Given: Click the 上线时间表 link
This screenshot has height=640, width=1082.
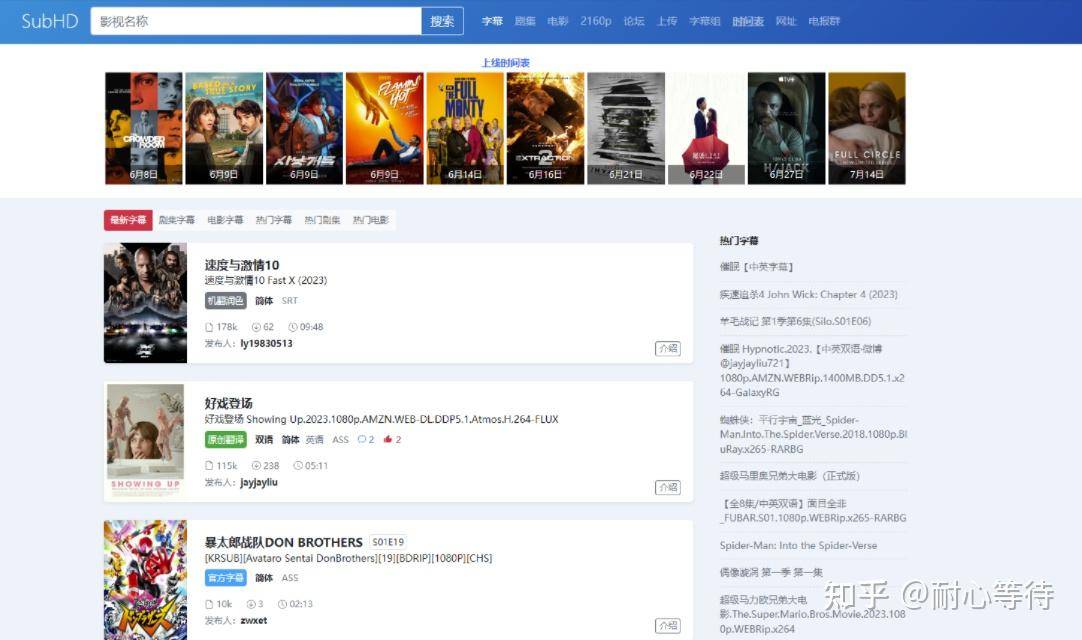Looking at the screenshot, I should pos(505,63).
